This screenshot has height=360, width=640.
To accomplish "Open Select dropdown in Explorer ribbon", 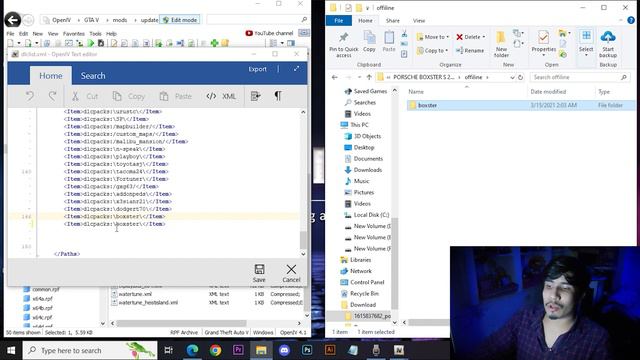I will pos(586,43).
